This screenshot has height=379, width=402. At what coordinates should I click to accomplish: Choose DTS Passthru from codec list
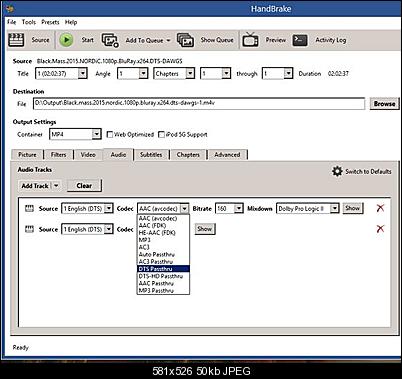(x=163, y=269)
